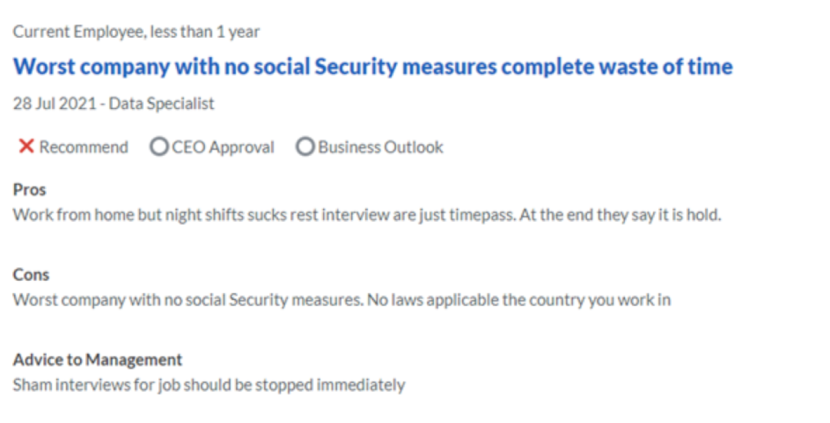Select the CEO Approval label
Viewport: 830px width, 423px height.
[223, 147]
